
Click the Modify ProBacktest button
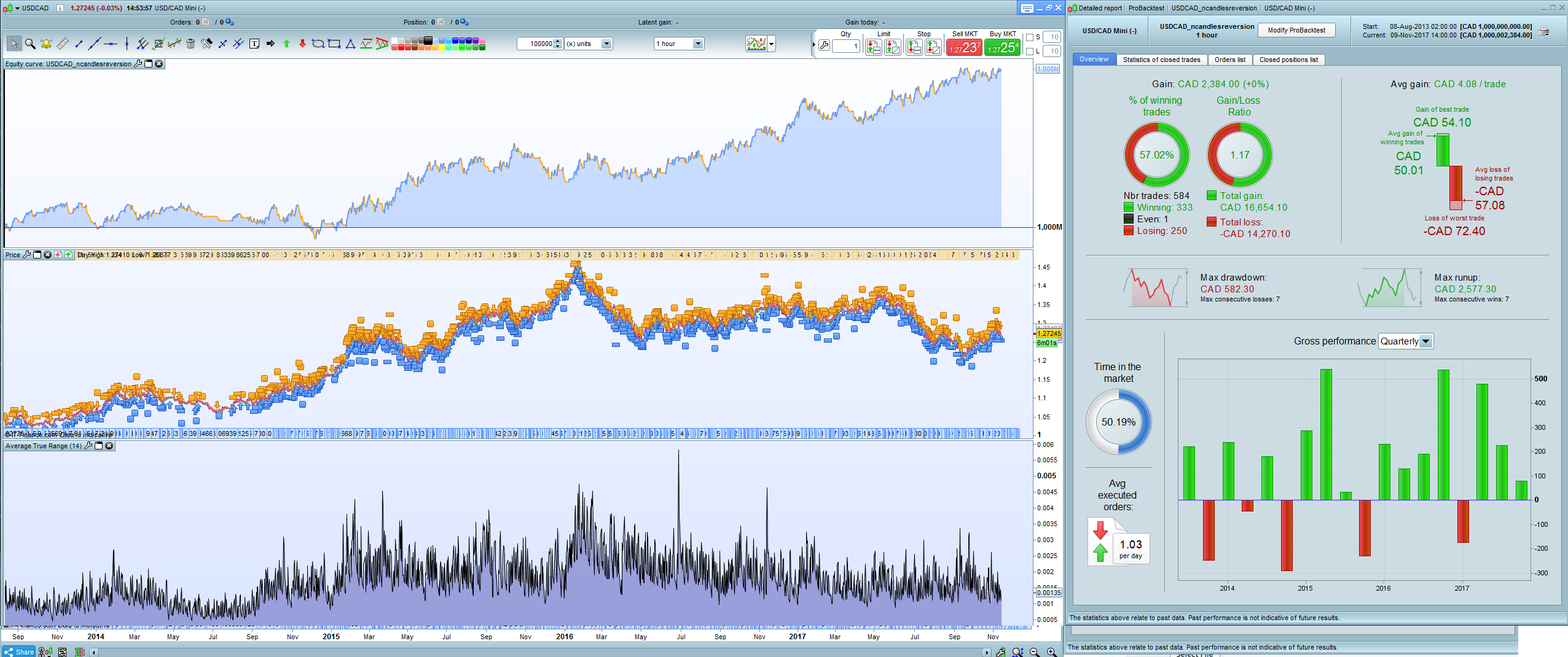1296,30
